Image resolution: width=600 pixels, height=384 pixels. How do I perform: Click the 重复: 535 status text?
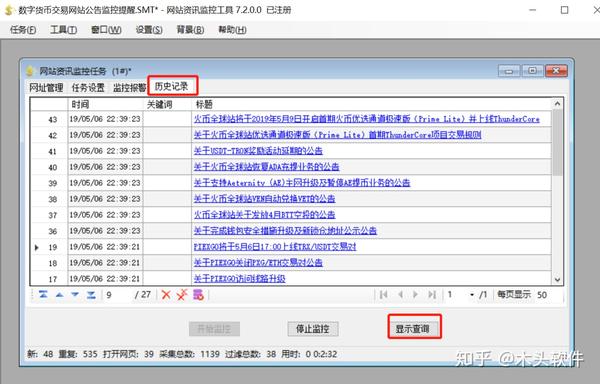(78, 354)
